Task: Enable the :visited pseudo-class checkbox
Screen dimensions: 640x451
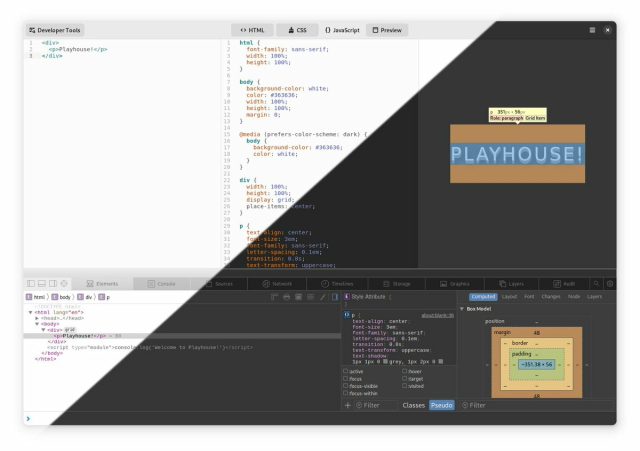Action: (x=404, y=386)
